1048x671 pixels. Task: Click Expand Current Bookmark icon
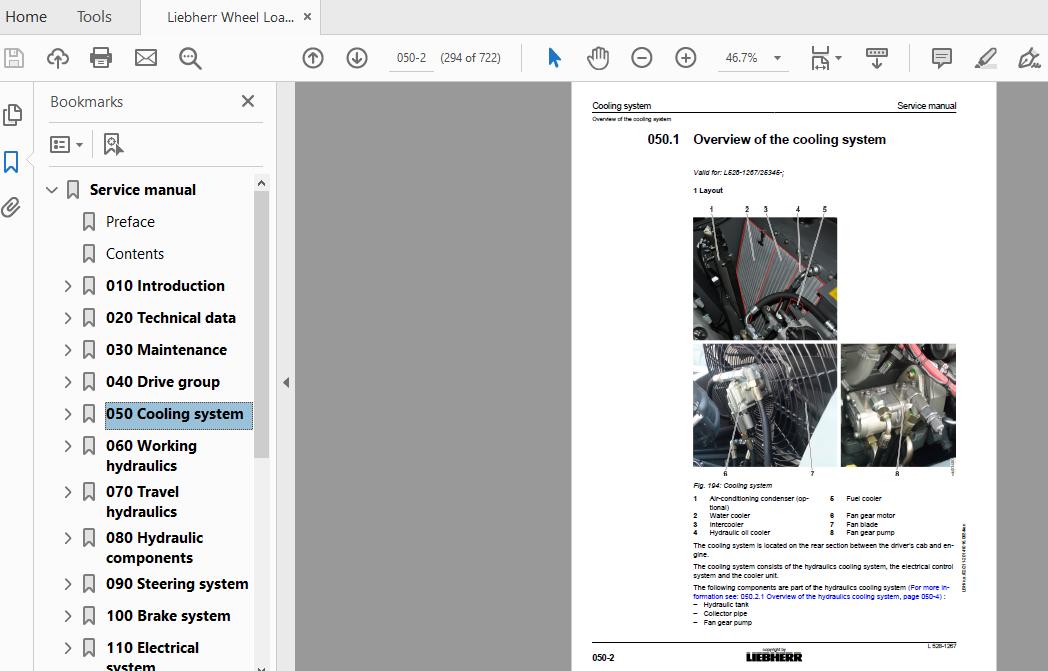[x=113, y=144]
